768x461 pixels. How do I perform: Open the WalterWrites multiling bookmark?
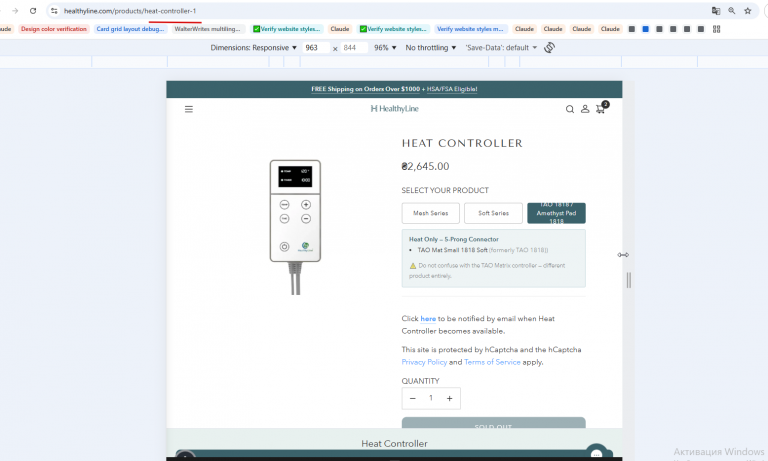208,29
